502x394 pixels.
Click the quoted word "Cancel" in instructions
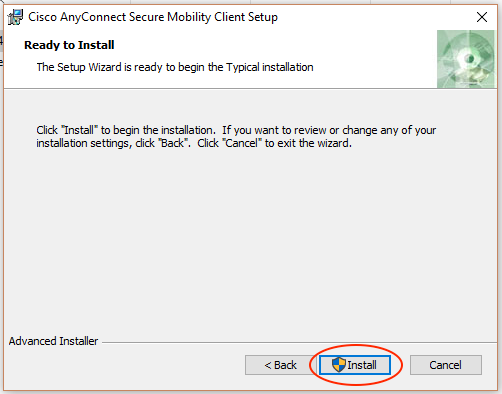tap(242, 143)
